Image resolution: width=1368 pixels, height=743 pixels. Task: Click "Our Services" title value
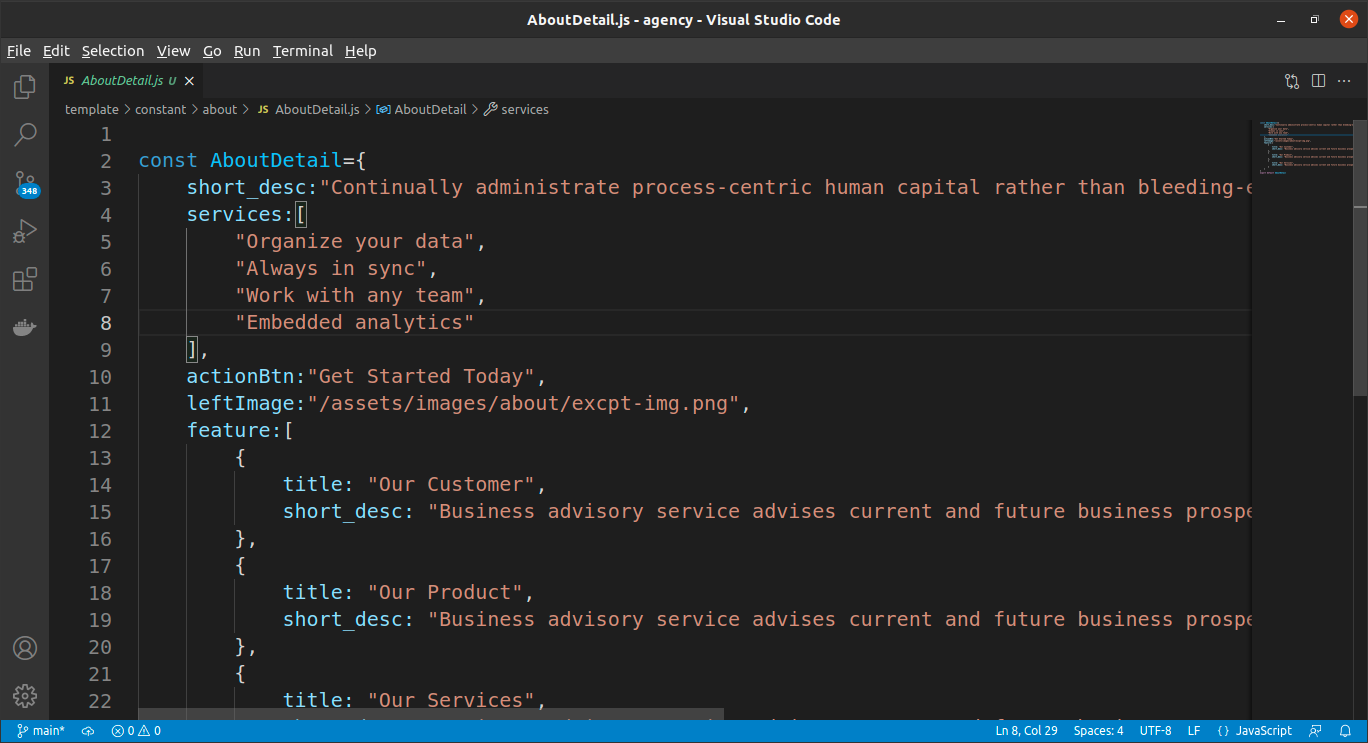pos(452,701)
